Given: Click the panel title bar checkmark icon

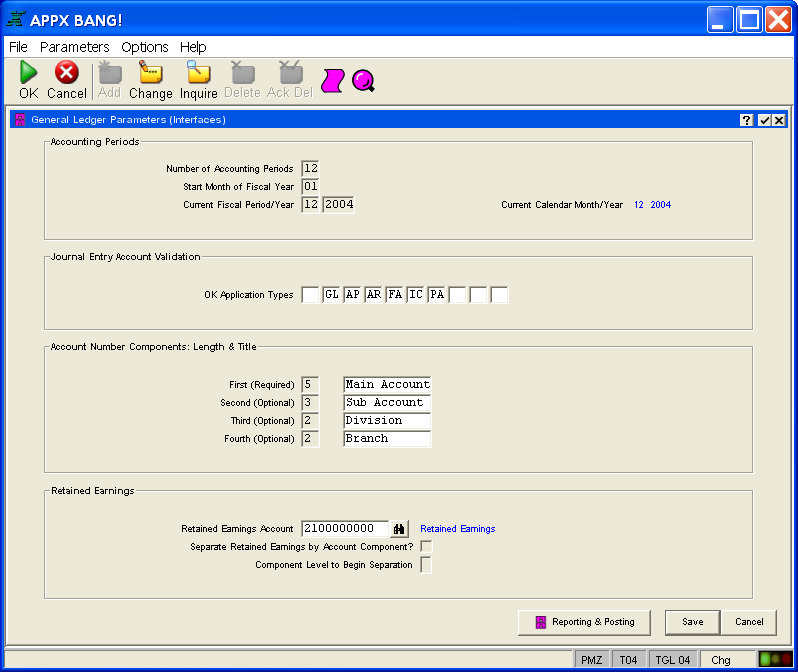Looking at the screenshot, I should [763, 120].
